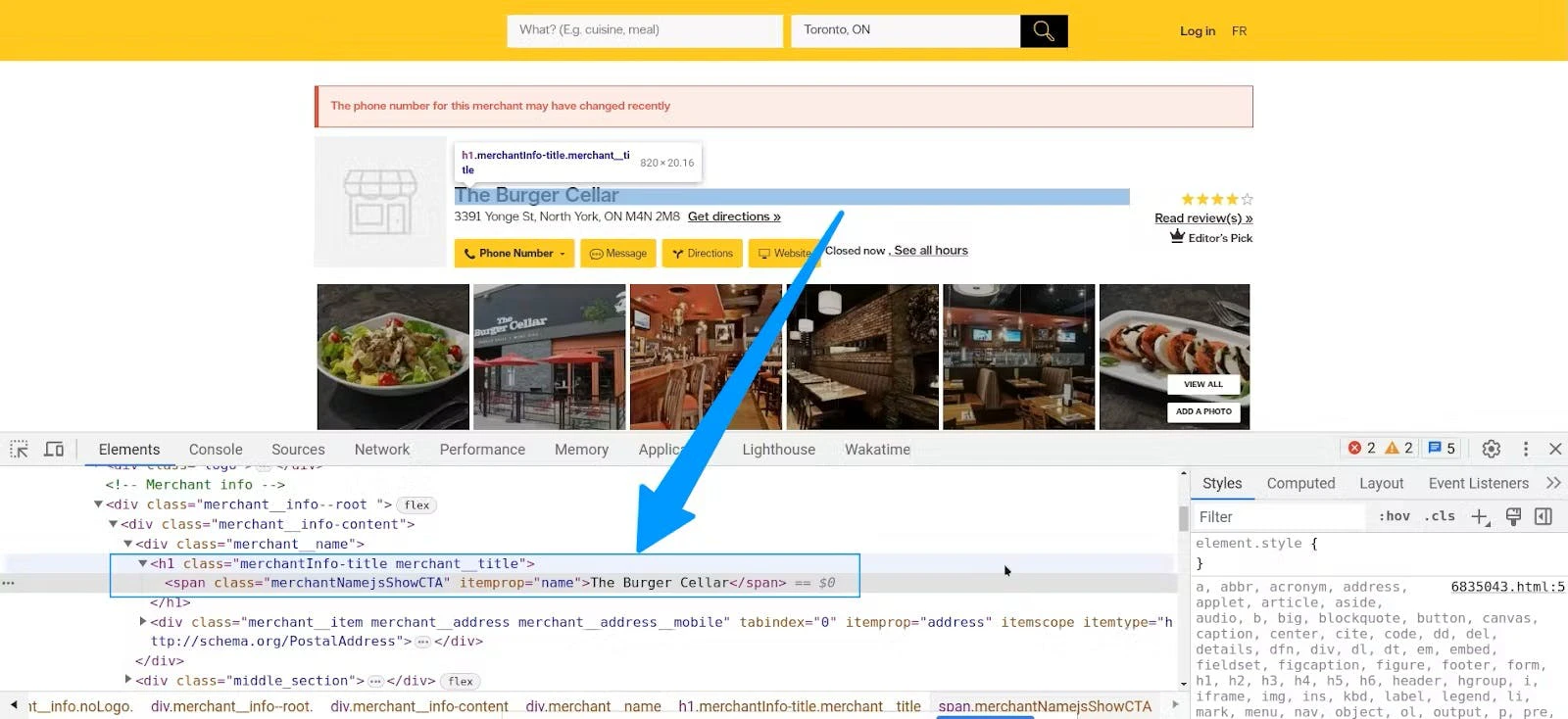Show more Styles sidebar tabs chevron
The width and height of the screenshot is (1568, 719).
(1553, 483)
